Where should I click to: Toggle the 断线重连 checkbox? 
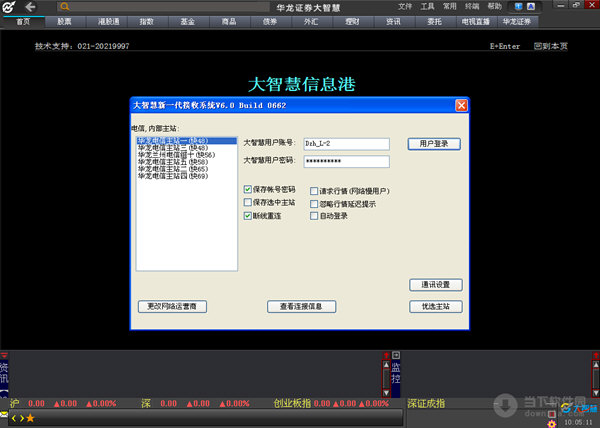(248, 216)
